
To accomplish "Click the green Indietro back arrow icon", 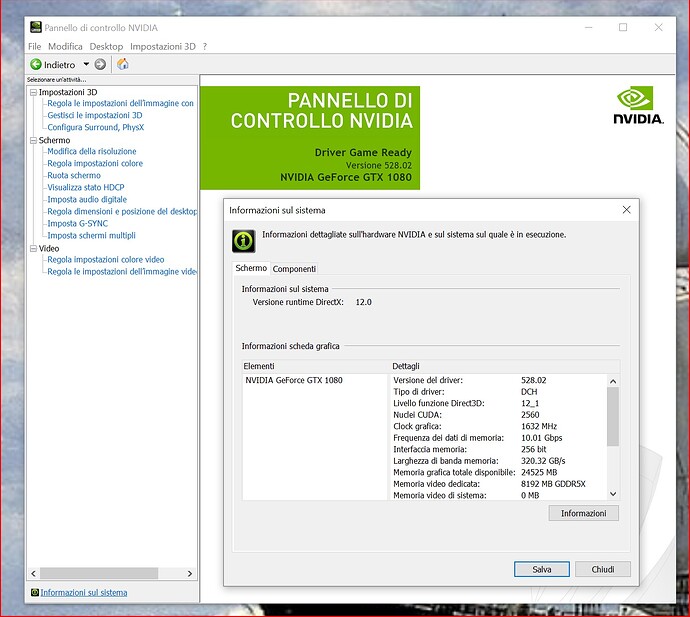I will [x=36, y=65].
